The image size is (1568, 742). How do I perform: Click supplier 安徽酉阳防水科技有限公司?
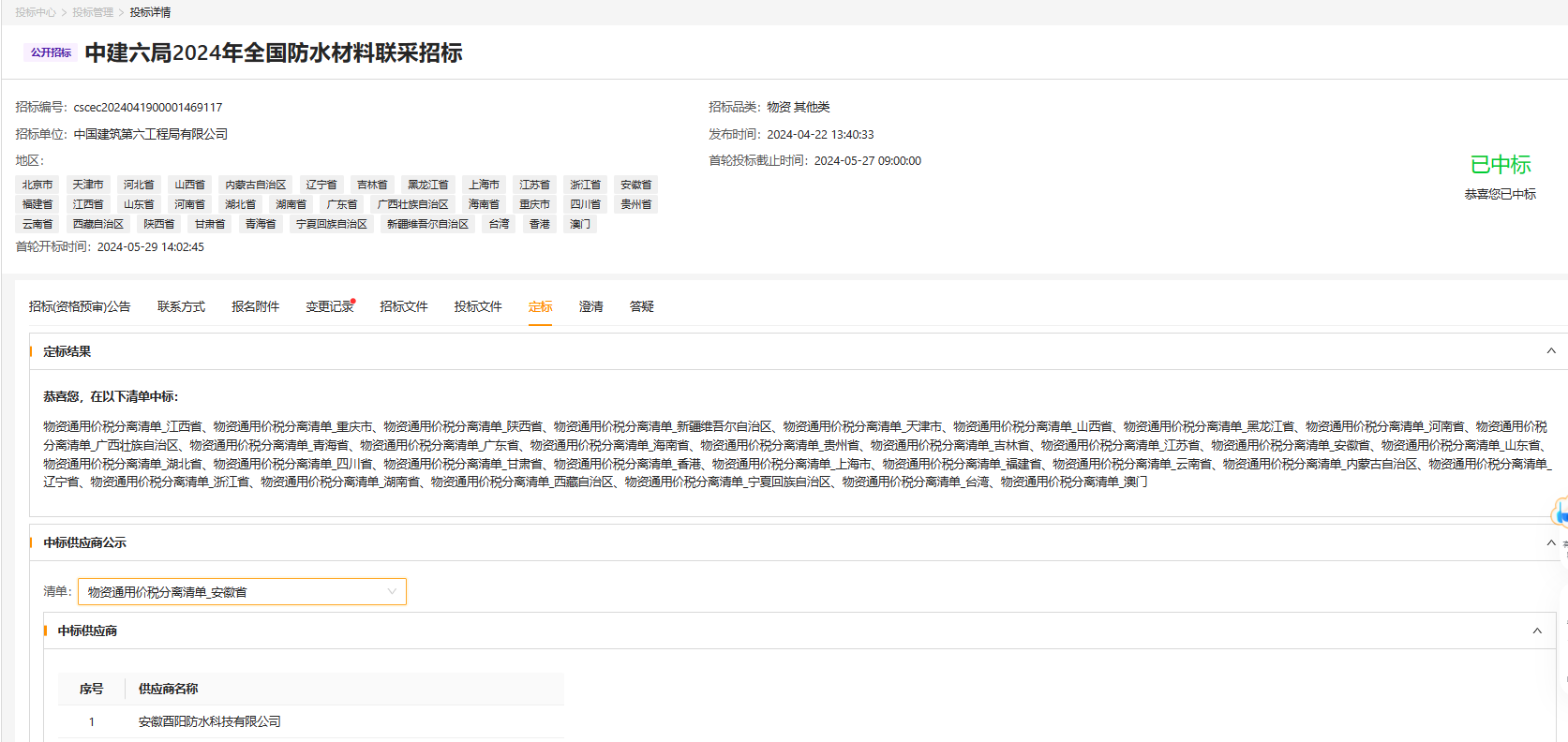(x=210, y=721)
